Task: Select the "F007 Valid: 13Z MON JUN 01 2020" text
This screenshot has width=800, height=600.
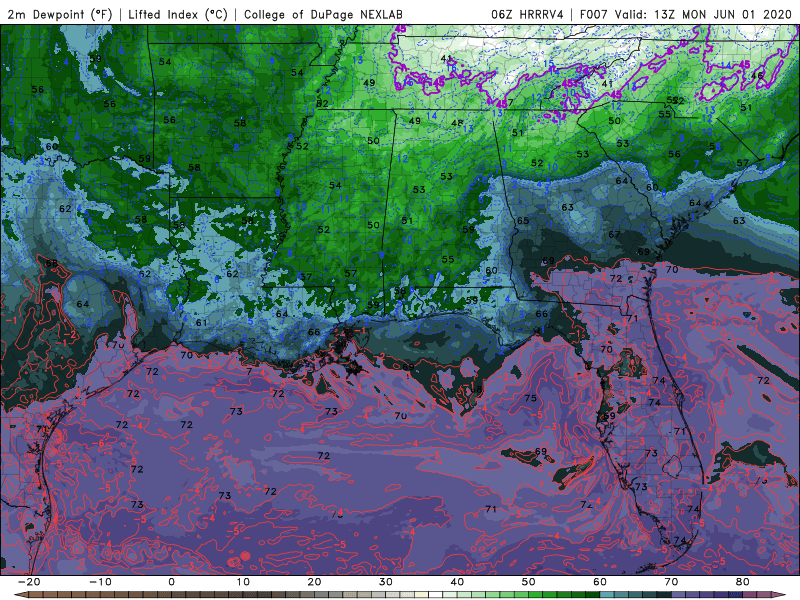Action: (685, 14)
